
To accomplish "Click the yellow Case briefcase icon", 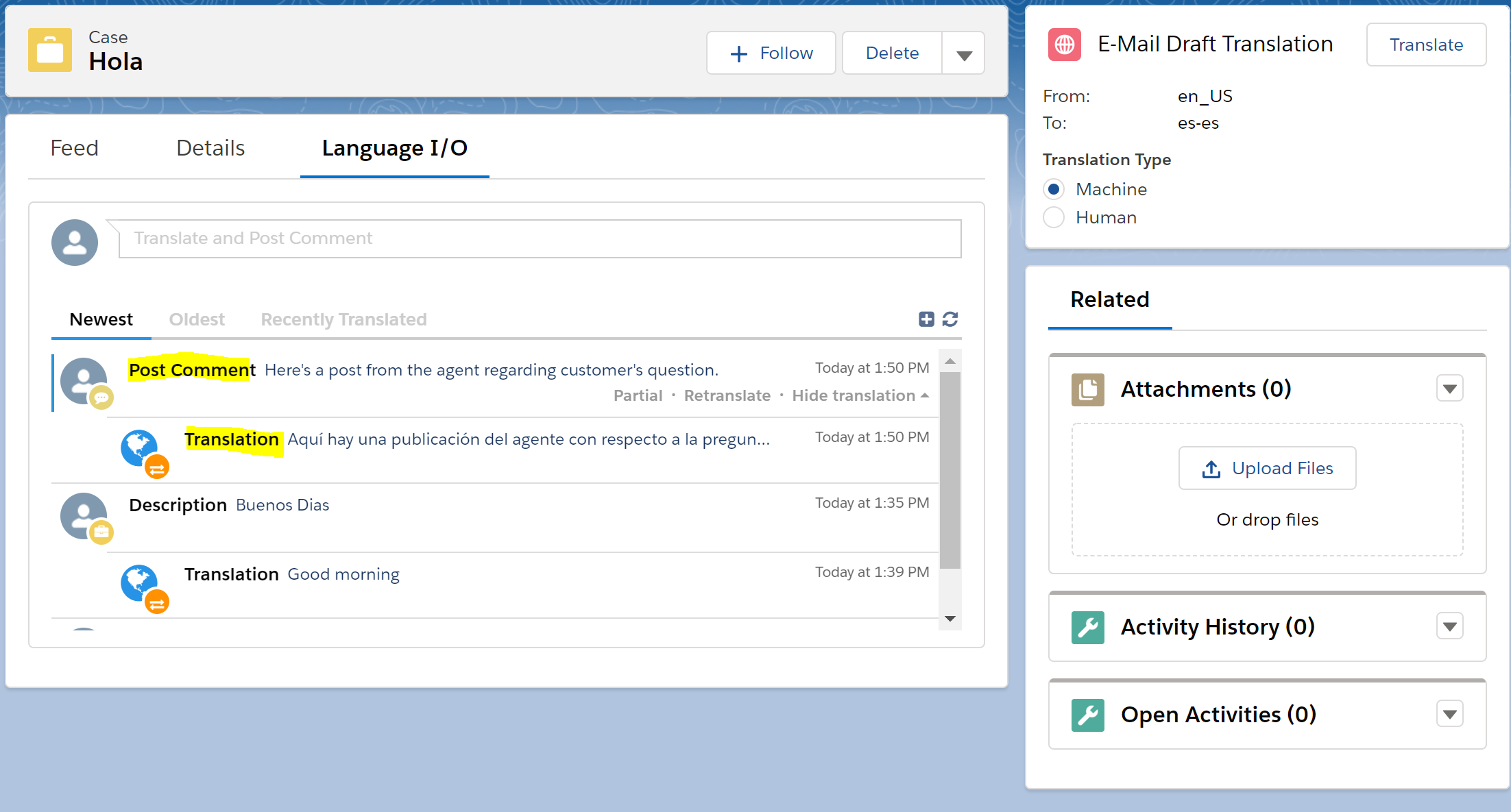I will [49, 50].
